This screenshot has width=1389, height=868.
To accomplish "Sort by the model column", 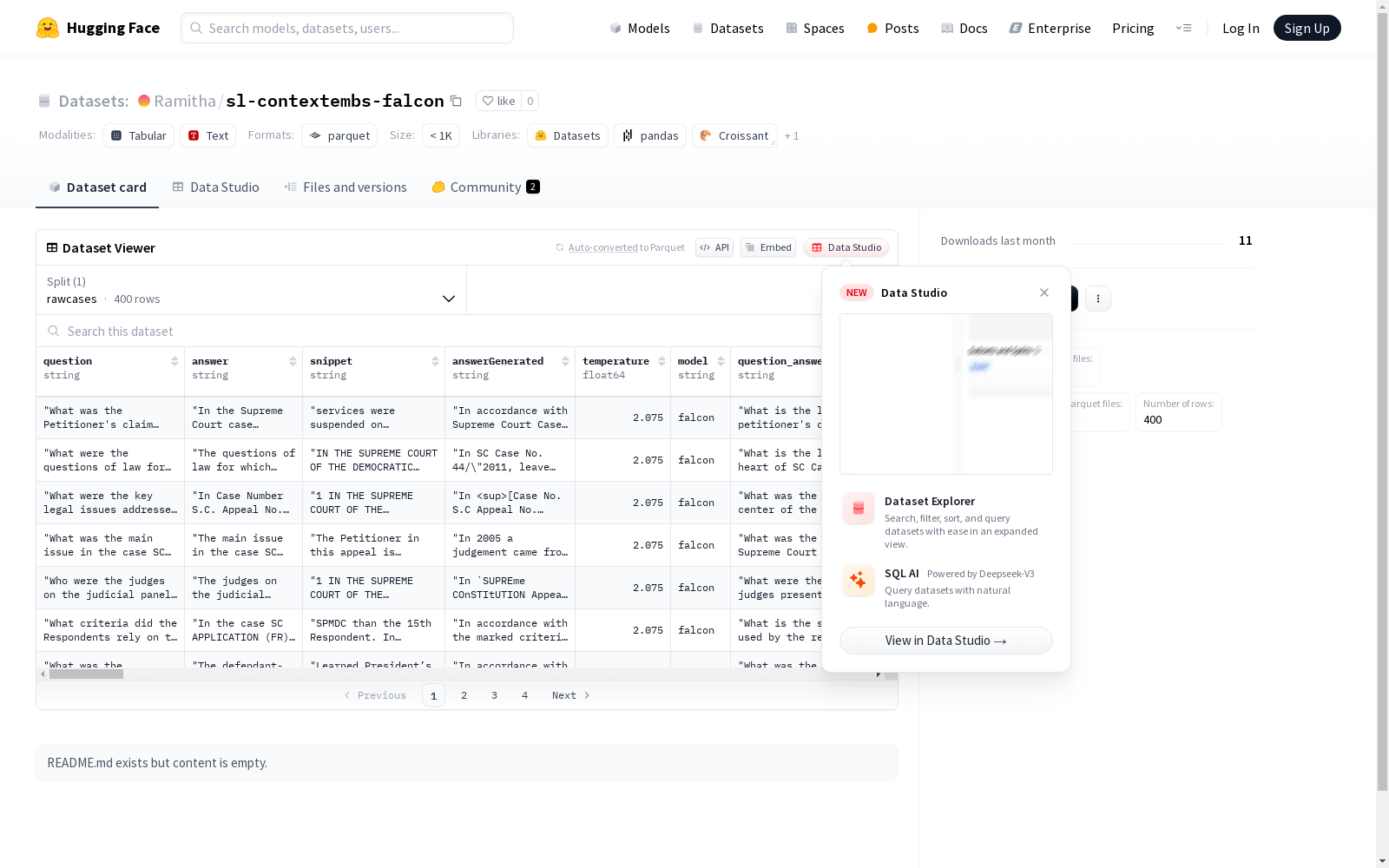I will 721,361.
